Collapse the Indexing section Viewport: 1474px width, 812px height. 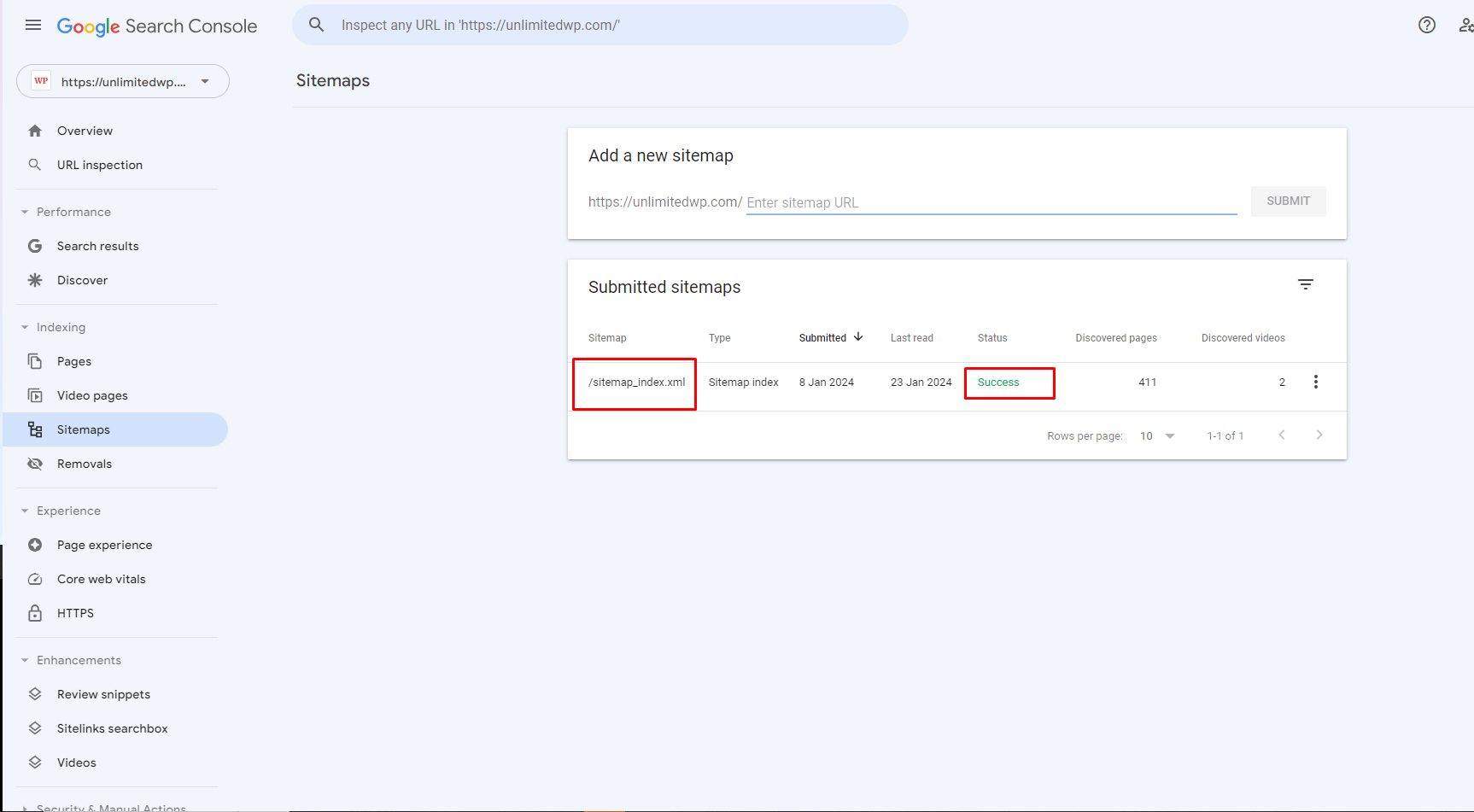[25, 327]
